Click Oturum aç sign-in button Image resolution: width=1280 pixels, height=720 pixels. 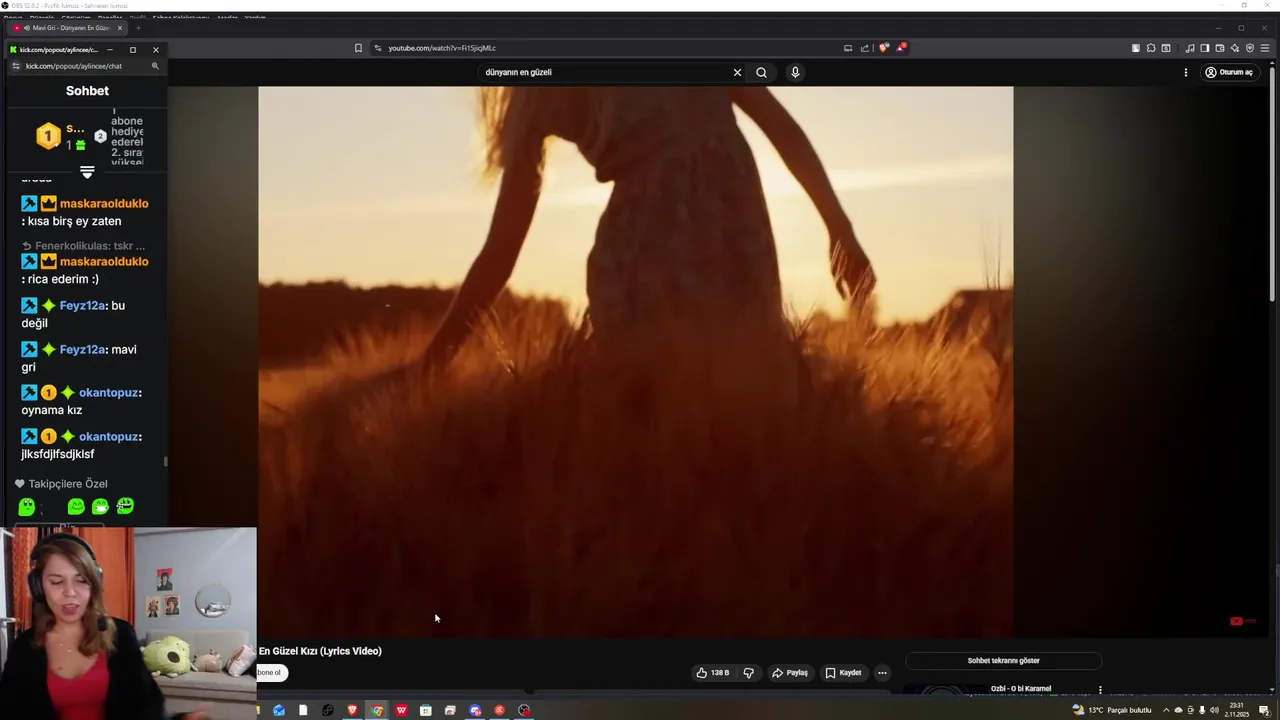pyautogui.click(x=1229, y=72)
